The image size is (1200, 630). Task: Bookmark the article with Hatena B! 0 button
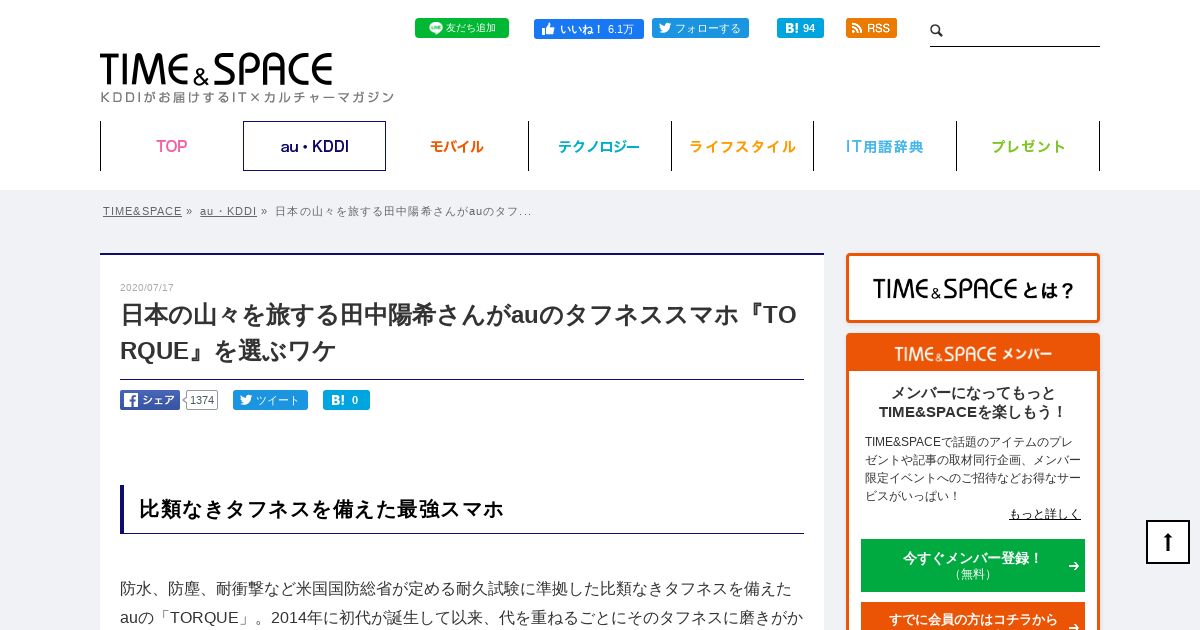tap(346, 400)
